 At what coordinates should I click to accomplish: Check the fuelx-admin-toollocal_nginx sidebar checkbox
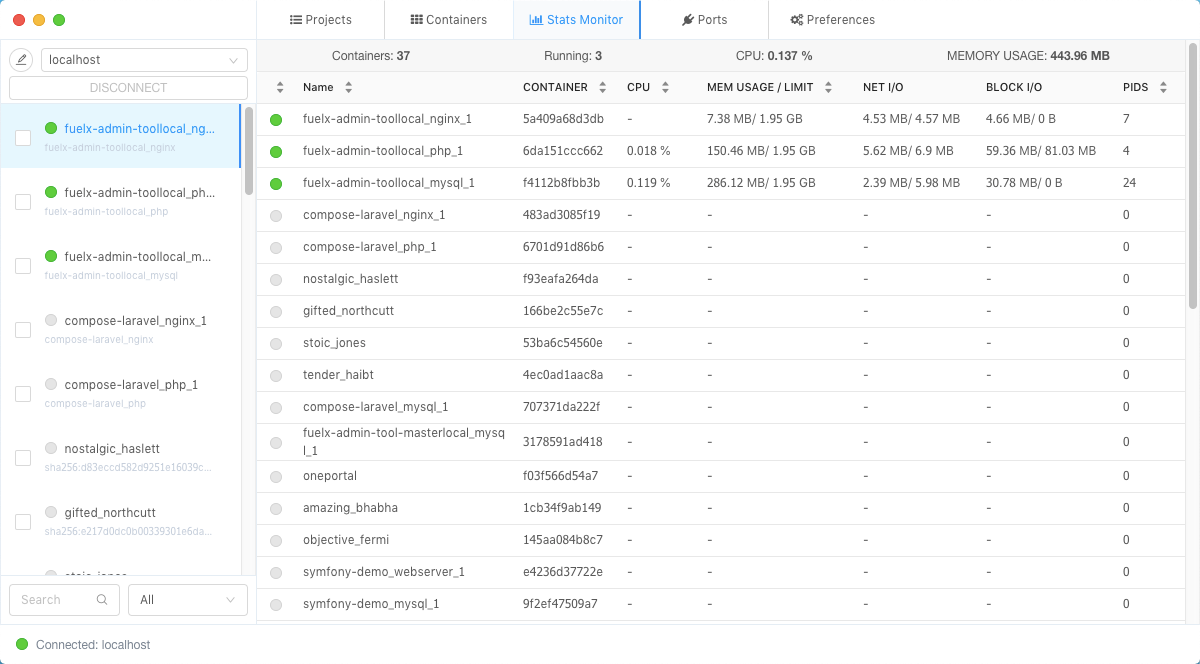pos(23,138)
